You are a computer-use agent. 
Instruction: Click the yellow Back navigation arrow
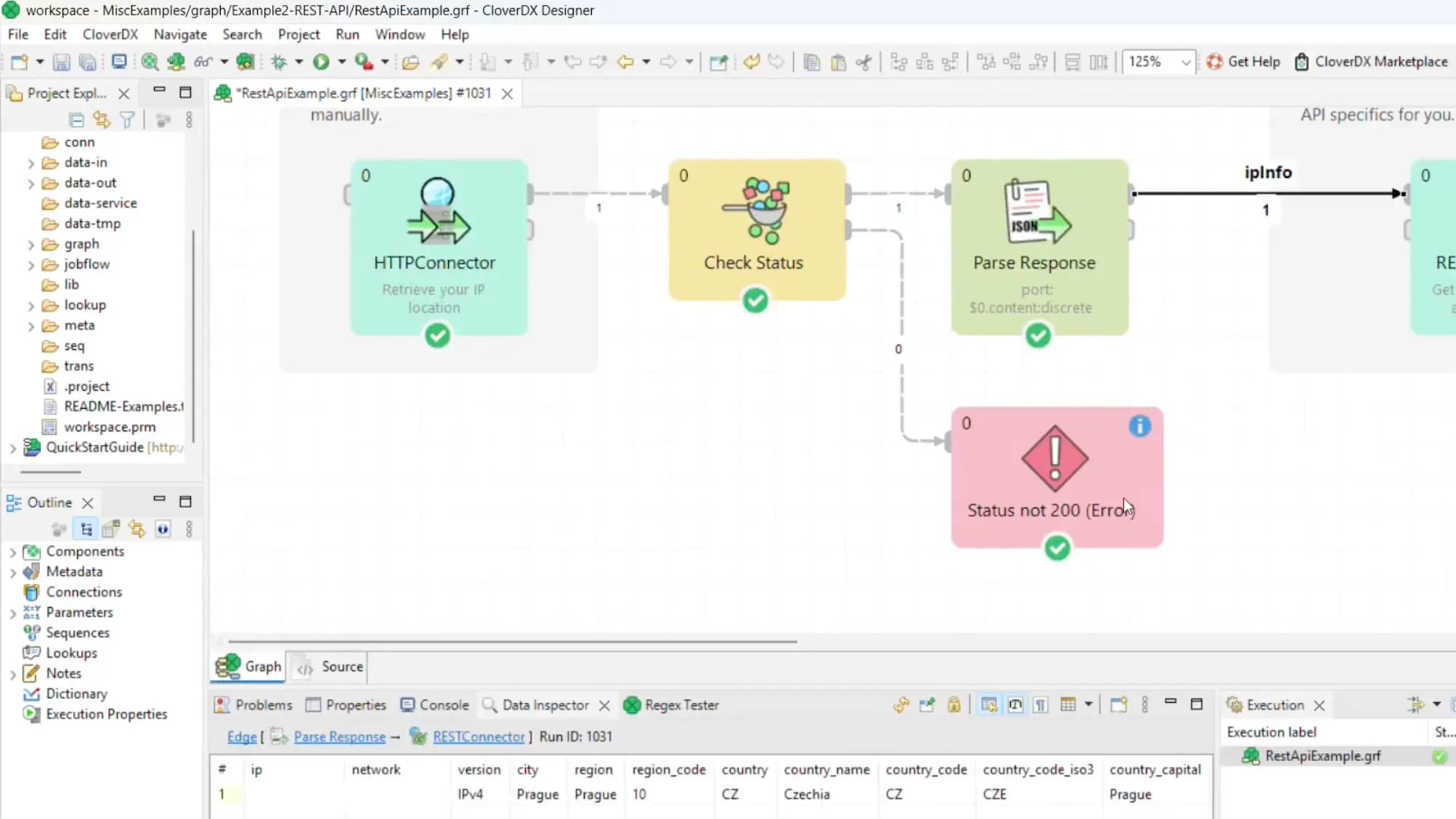pos(625,62)
